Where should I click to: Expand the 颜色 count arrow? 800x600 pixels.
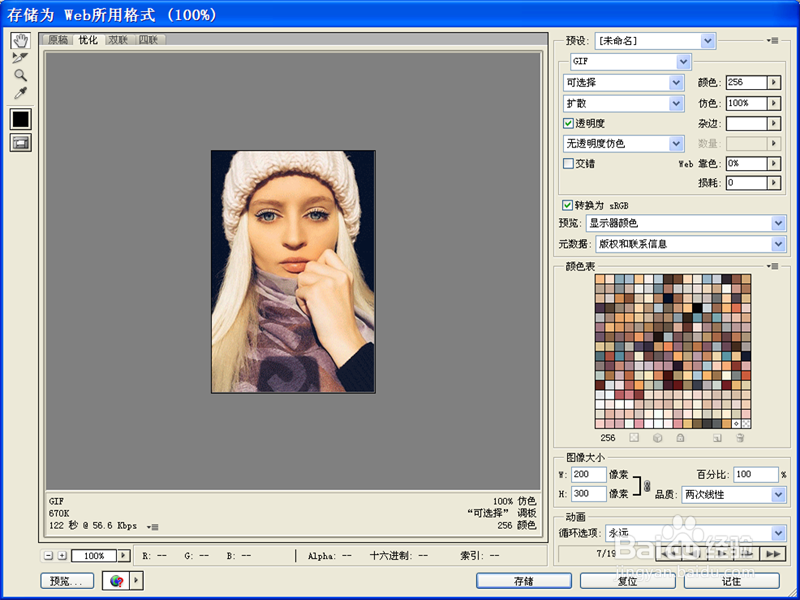[x=774, y=82]
